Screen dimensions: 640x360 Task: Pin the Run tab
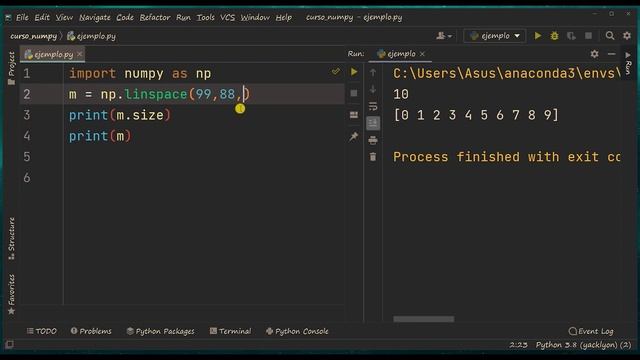pyautogui.click(x=354, y=136)
